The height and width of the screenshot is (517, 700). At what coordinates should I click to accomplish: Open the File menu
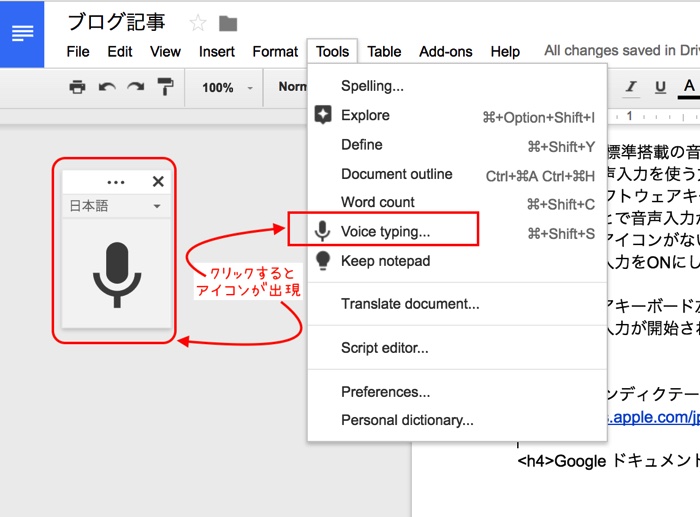coord(78,52)
